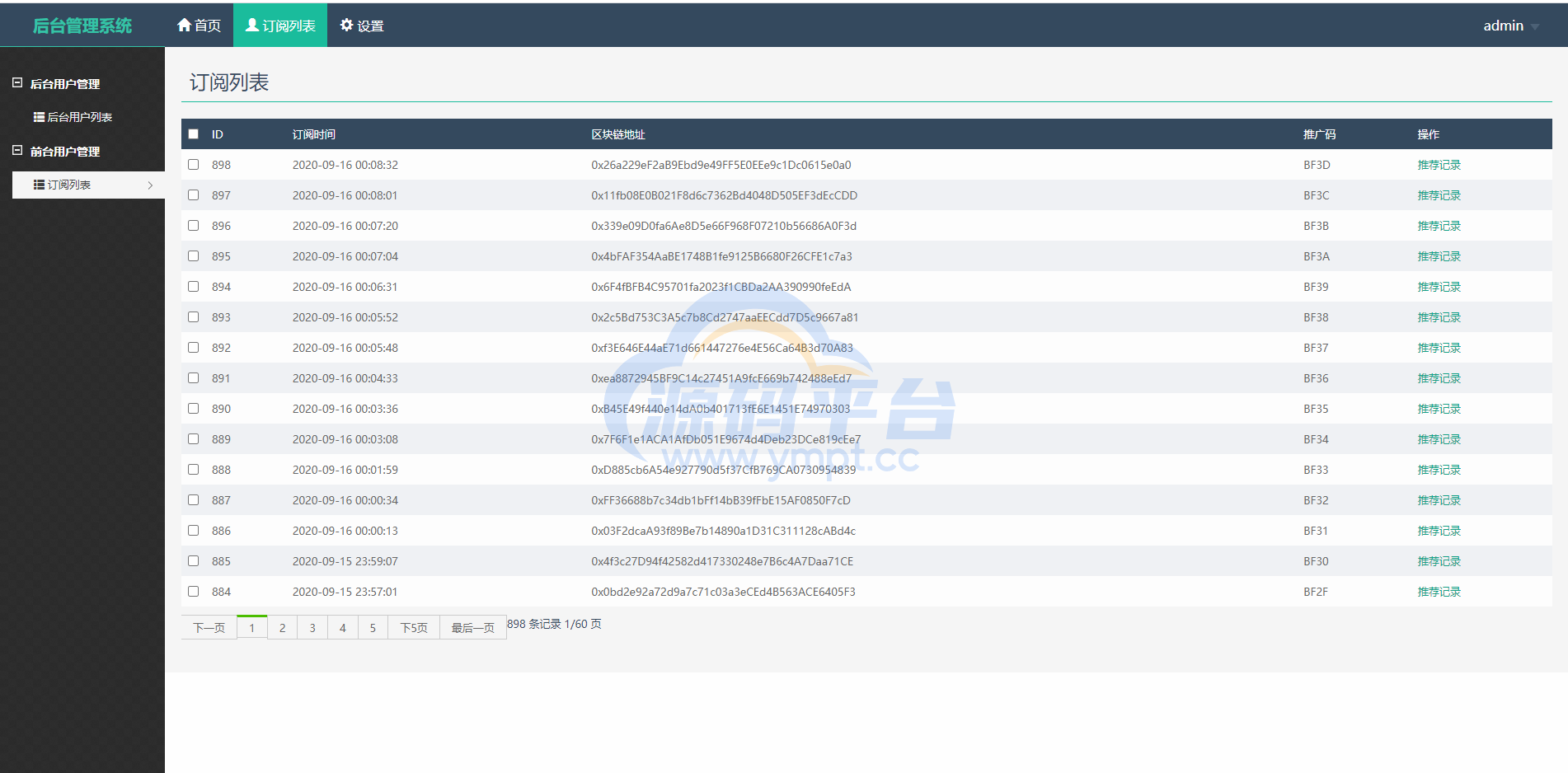Click the 下一页 pagination button
This screenshot has height=773, width=1568.
click(x=209, y=627)
